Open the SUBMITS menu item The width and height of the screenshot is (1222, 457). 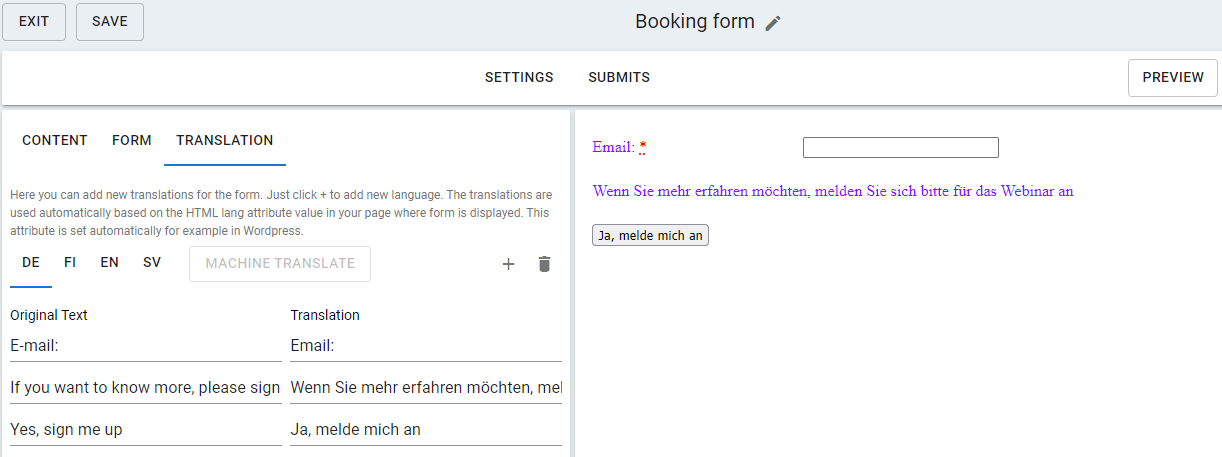(x=619, y=78)
